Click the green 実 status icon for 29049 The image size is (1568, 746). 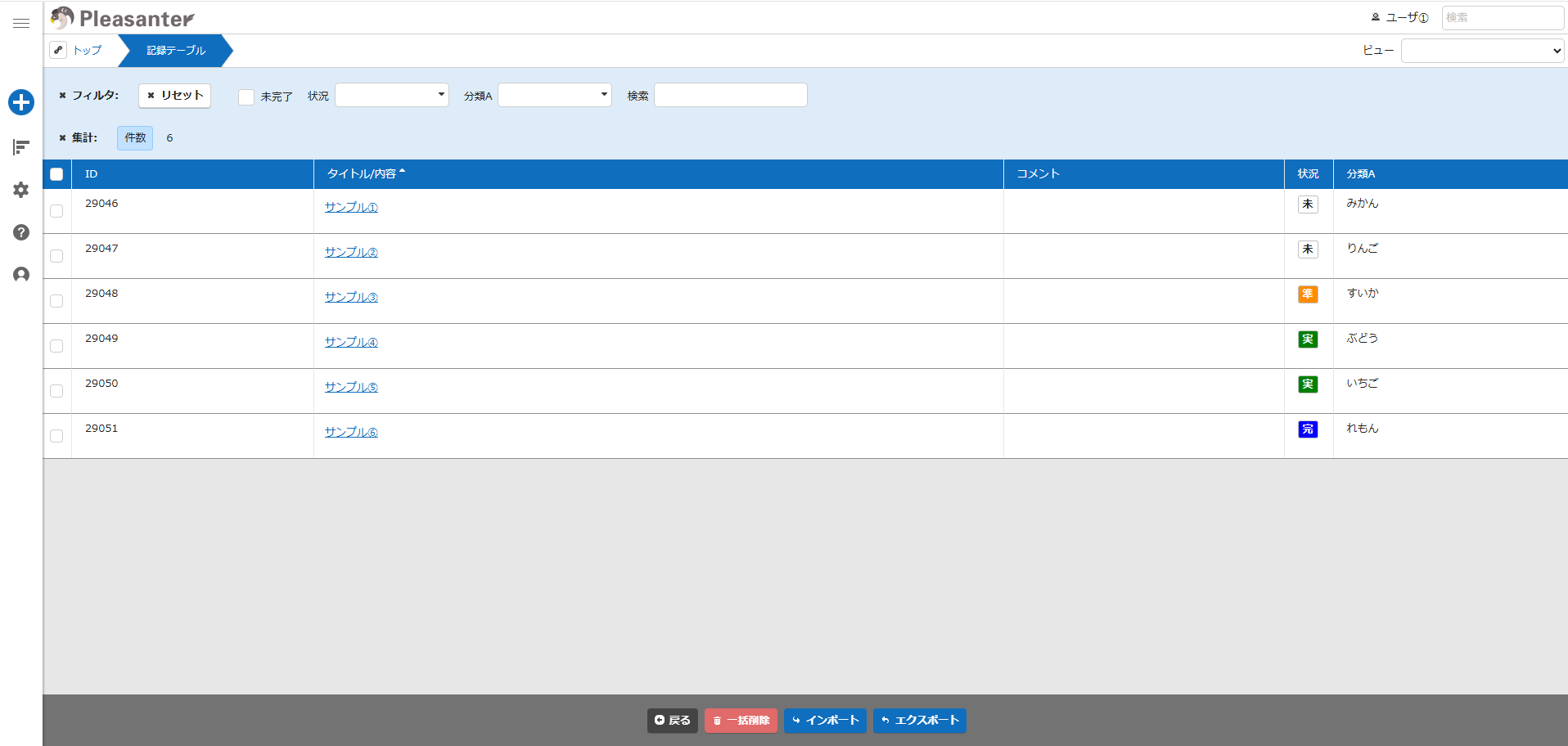pos(1308,339)
